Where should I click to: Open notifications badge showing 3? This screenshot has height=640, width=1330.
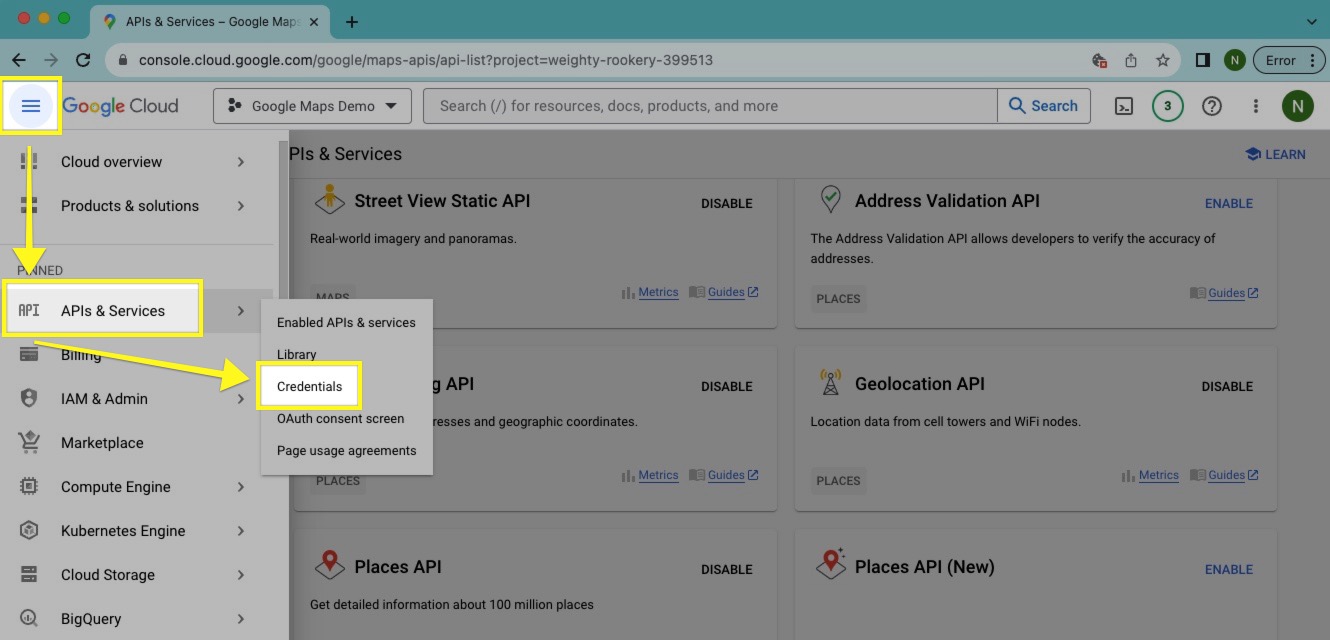(x=1167, y=106)
